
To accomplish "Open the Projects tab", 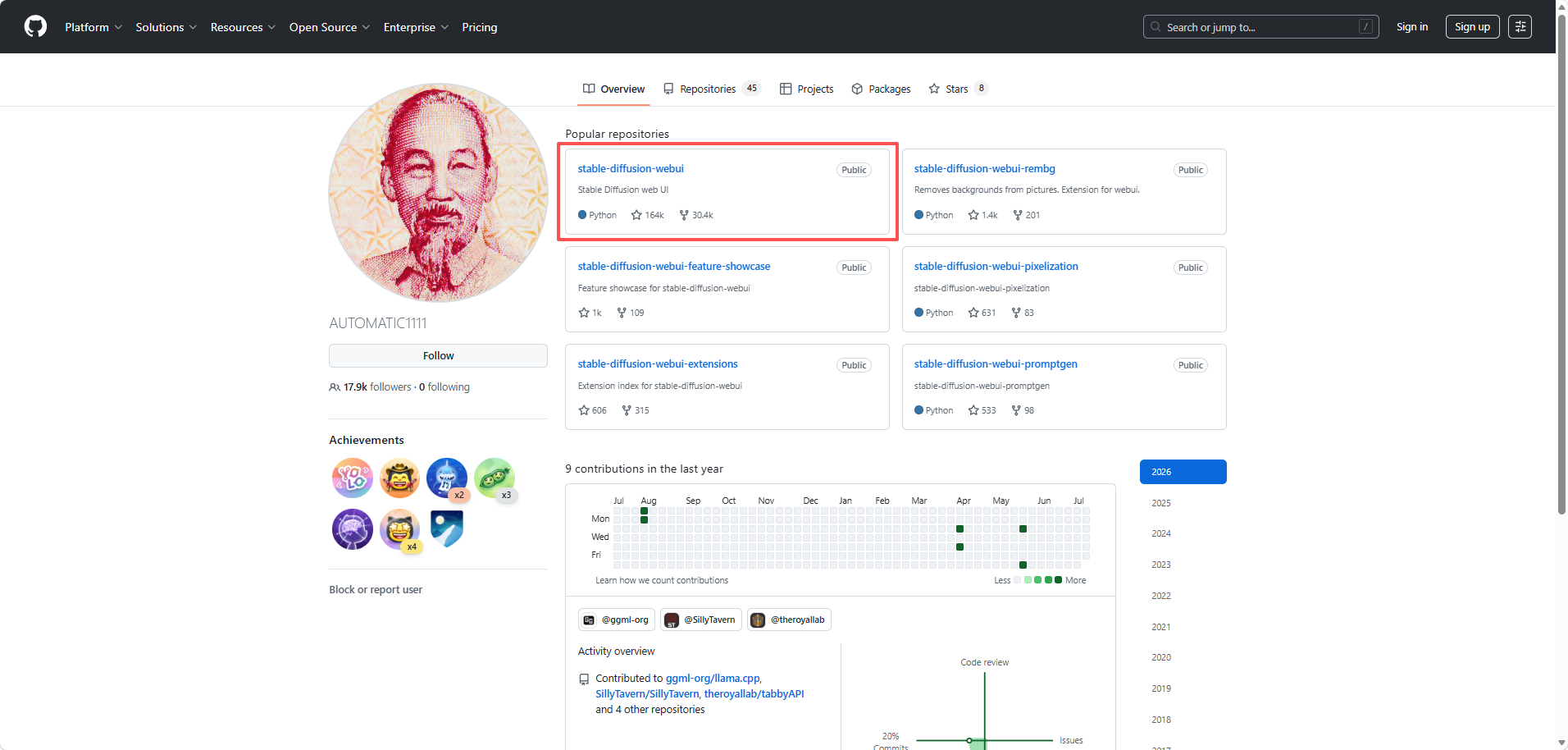I will click(806, 89).
